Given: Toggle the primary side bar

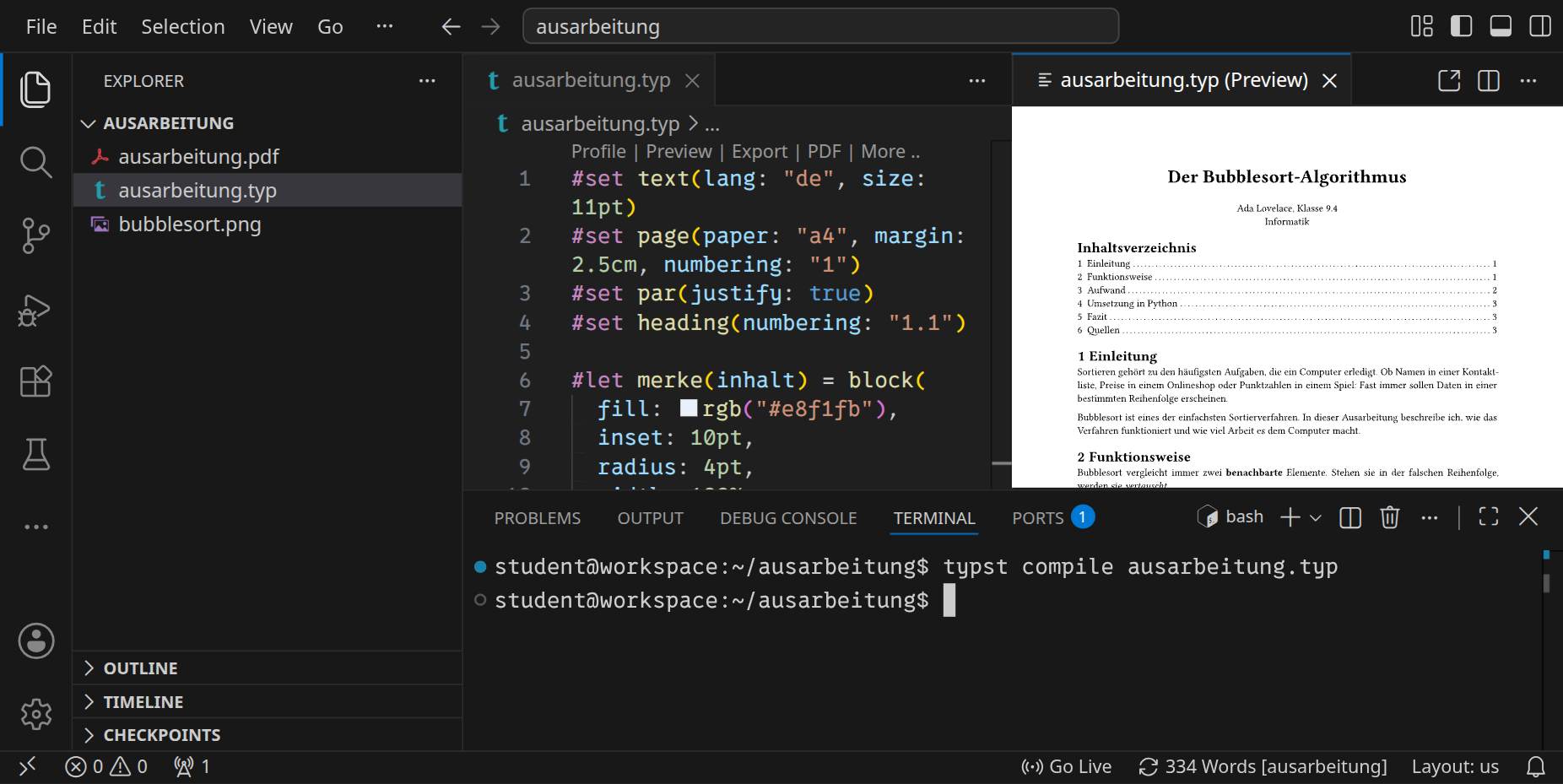Looking at the screenshot, I should (x=1461, y=26).
